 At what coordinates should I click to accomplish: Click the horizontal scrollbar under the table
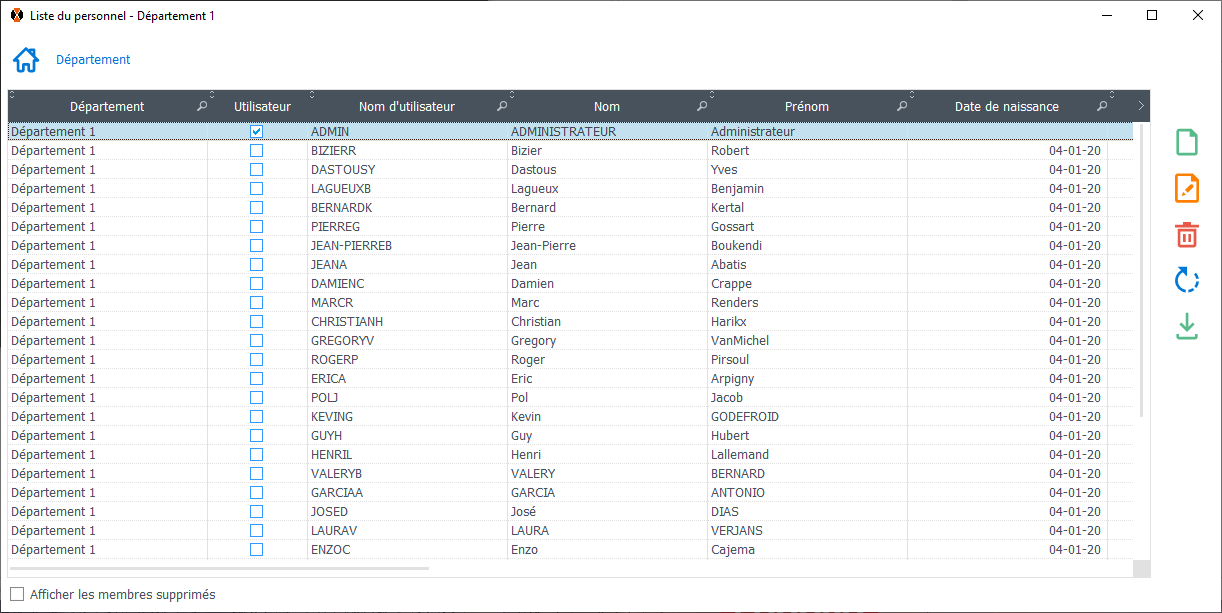(220, 568)
